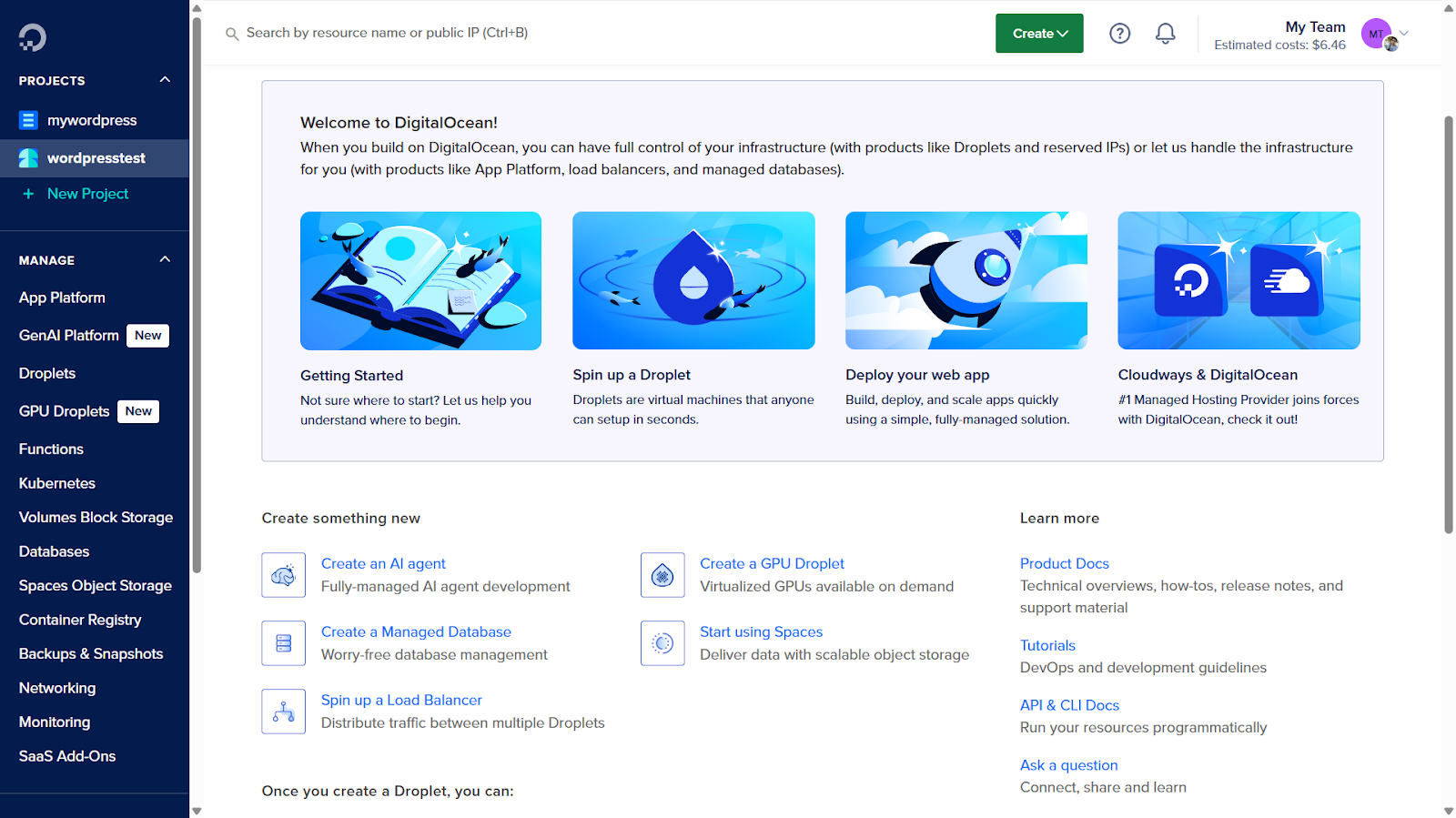Click the Getting Started heading
Screen dimensions: 1456x818
point(351,376)
